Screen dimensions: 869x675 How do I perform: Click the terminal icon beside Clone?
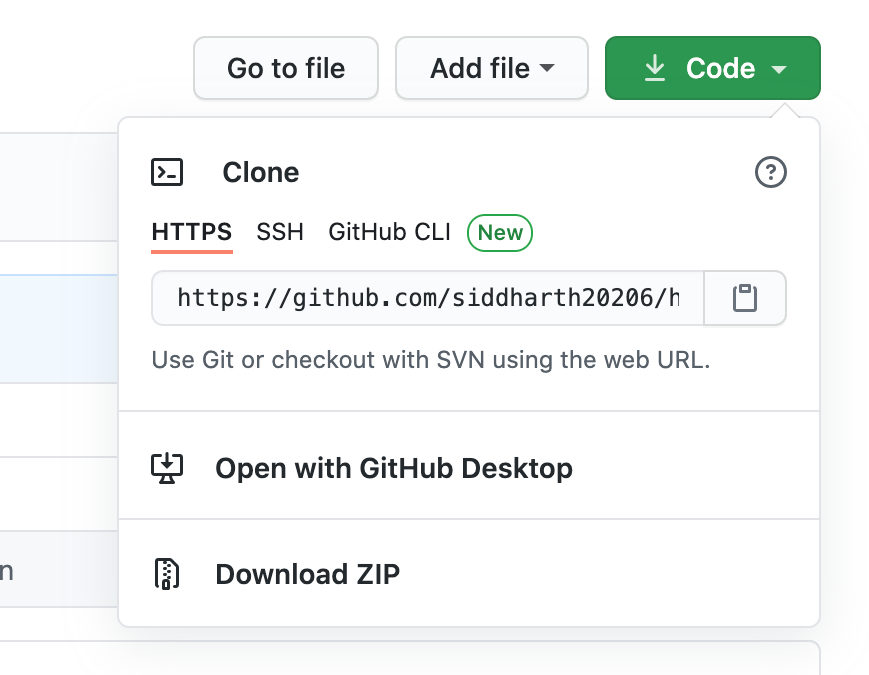167,172
